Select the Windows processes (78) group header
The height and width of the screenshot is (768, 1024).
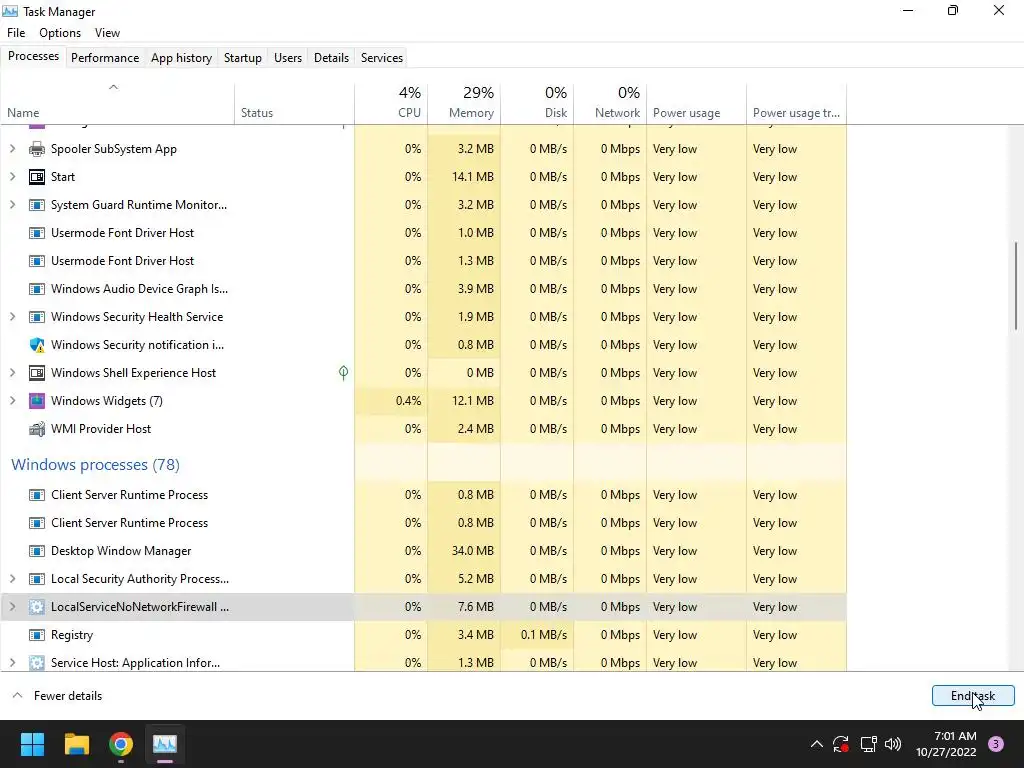click(95, 464)
